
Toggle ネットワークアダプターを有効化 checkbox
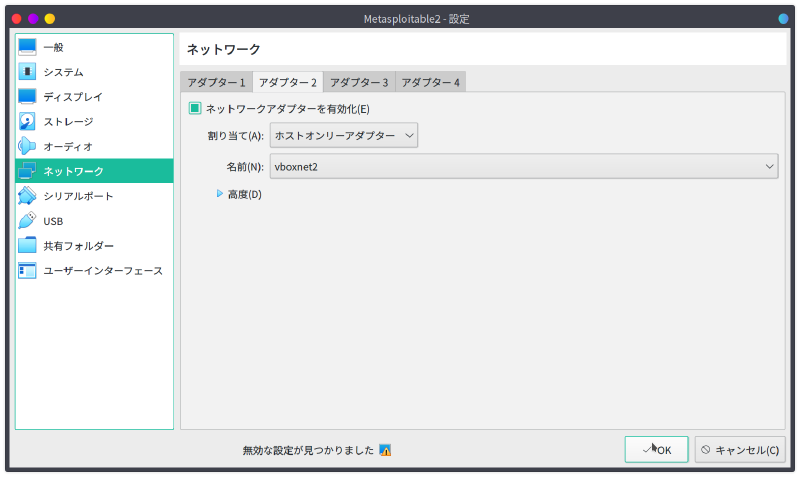coord(196,109)
